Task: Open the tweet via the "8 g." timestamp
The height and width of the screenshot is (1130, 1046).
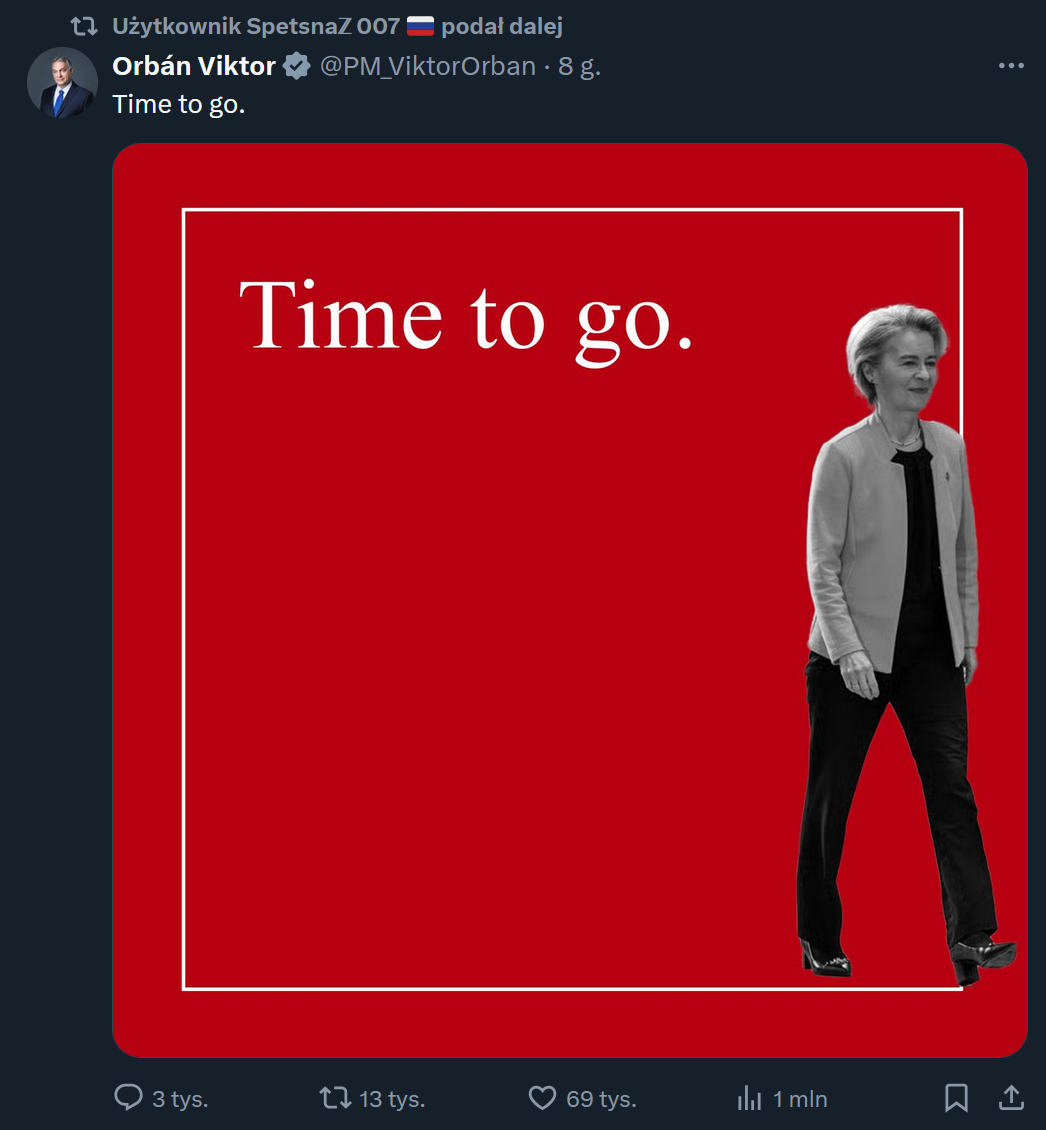Action: tap(579, 67)
